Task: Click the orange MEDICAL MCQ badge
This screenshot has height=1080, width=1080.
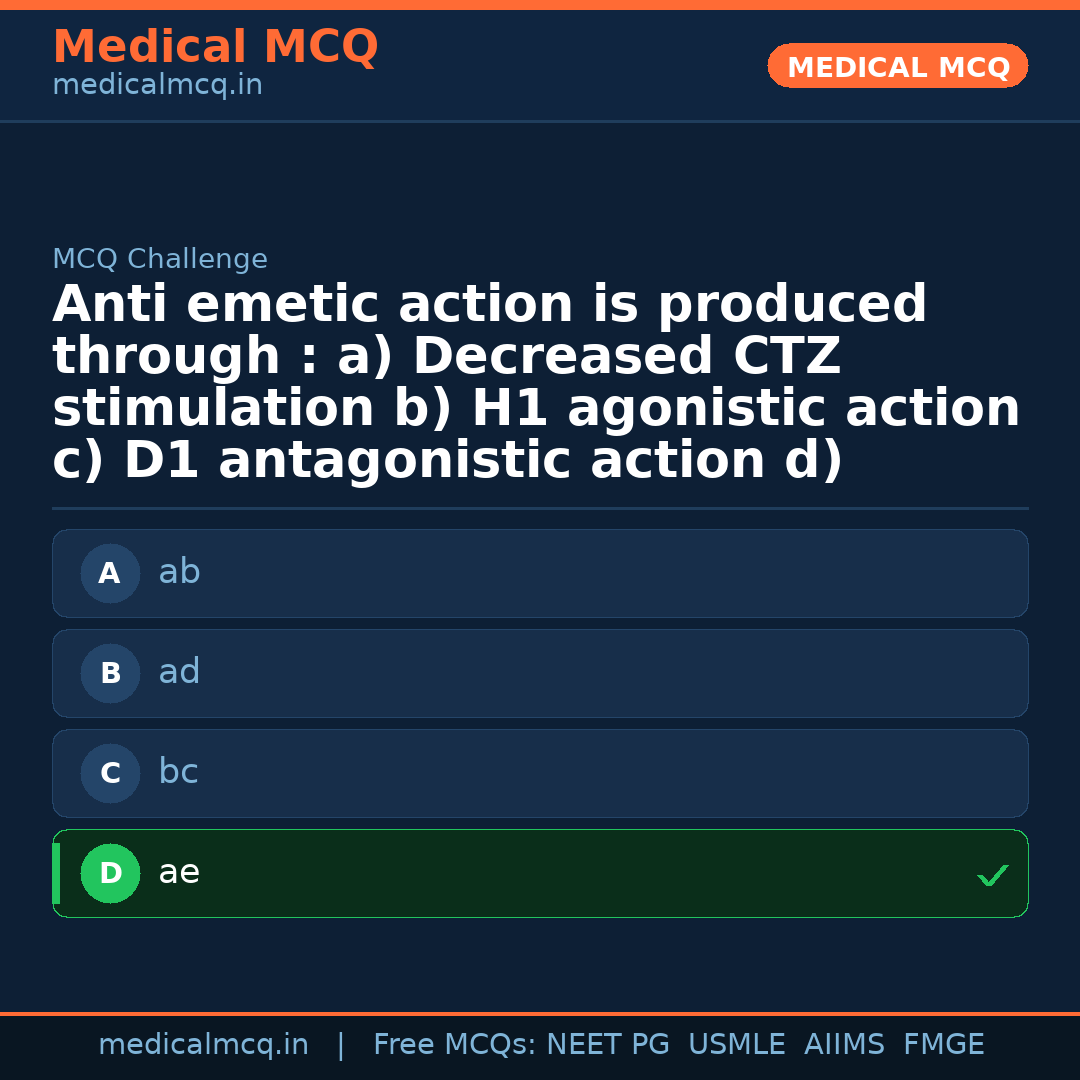Action: (897, 67)
